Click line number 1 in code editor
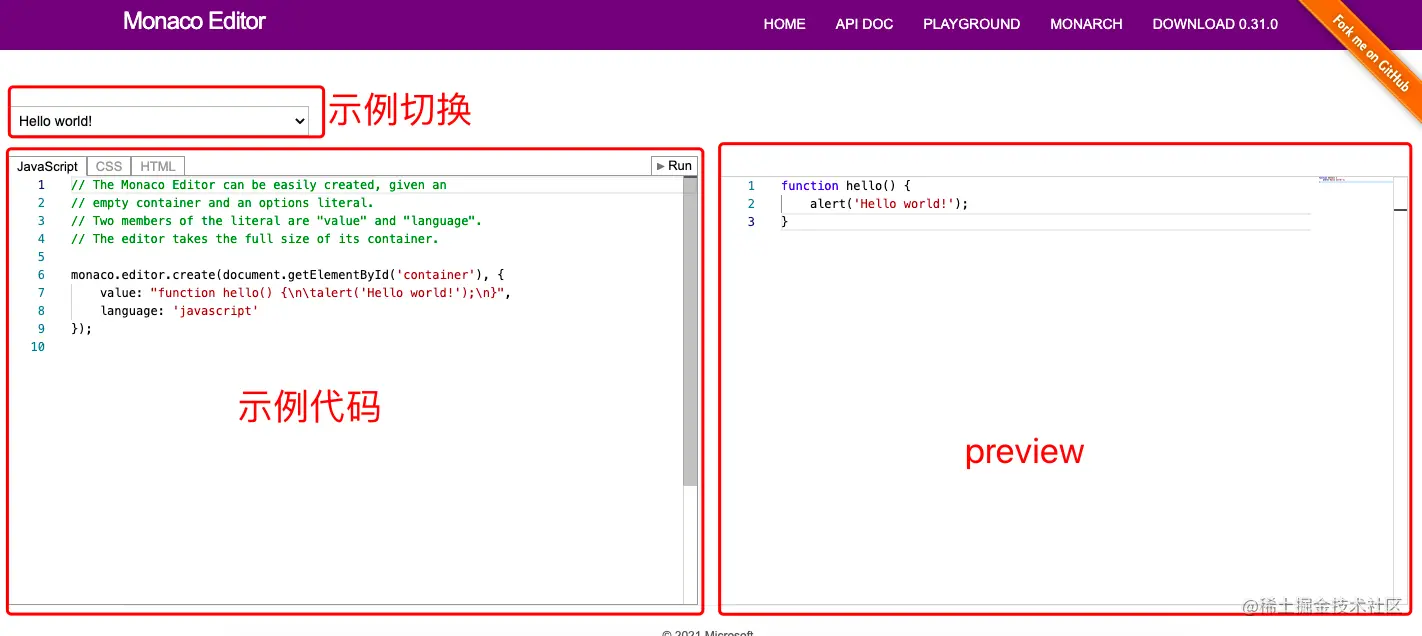1422x636 pixels. (x=41, y=185)
